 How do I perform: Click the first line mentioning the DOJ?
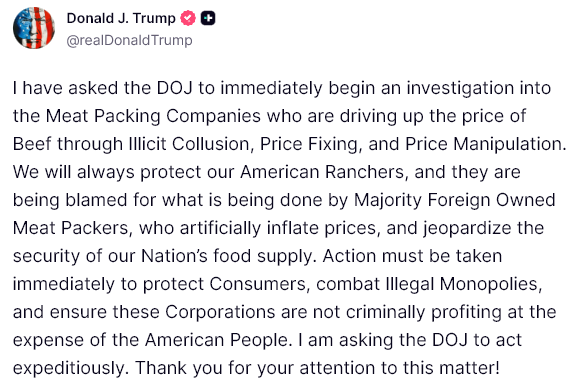(282, 88)
